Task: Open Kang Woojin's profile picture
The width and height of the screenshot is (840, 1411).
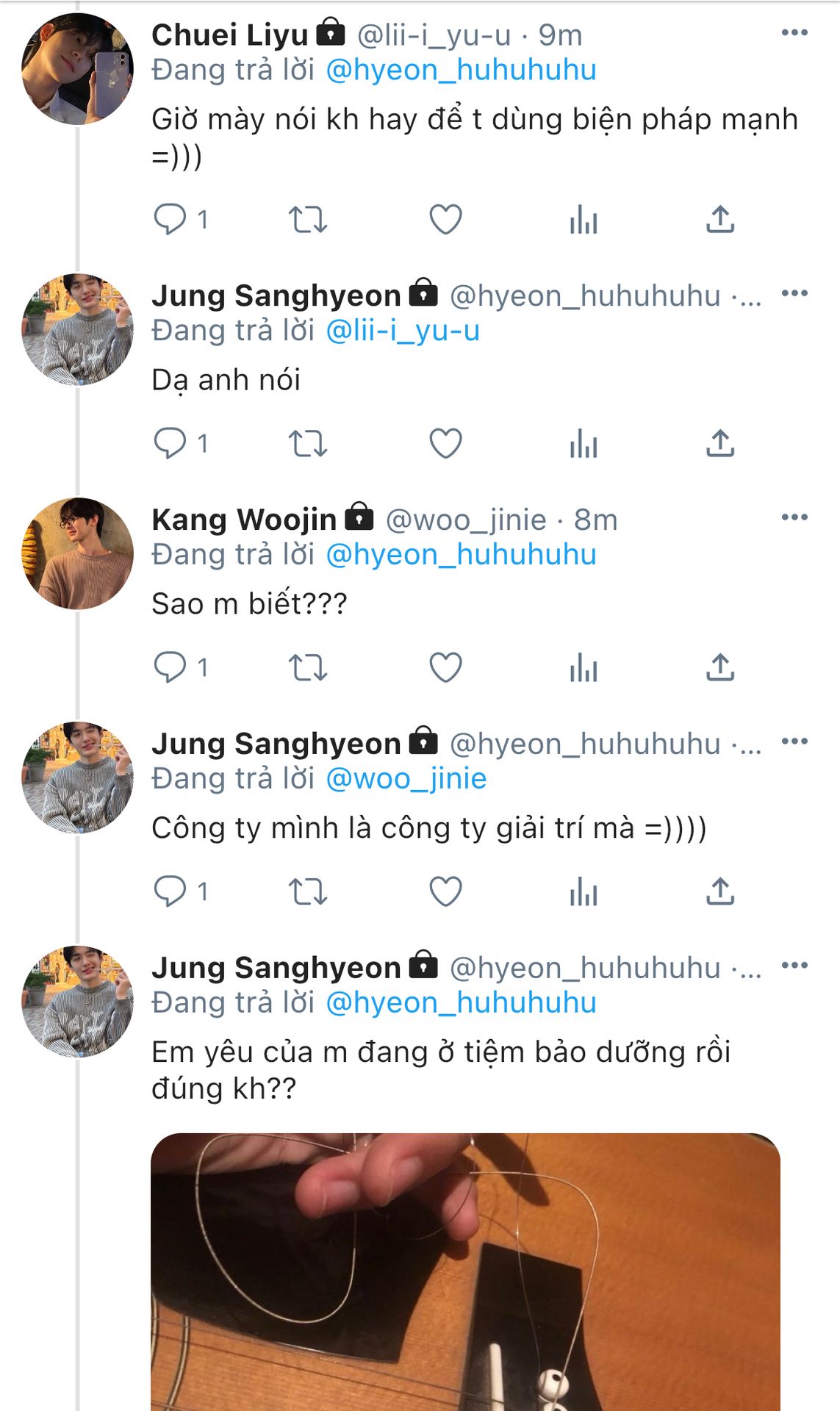Action: 78,553
